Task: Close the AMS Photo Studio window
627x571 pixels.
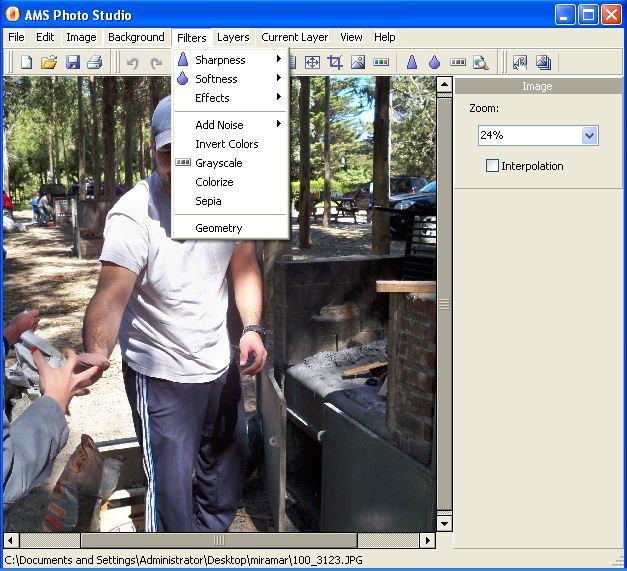Action: click(612, 15)
